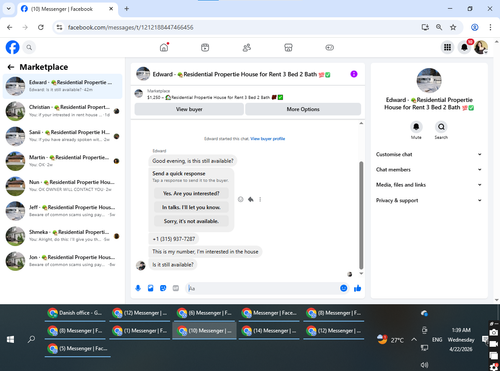This screenshot has width=500, height=371.
Task: Open the notifications bell with badge
Action: pyautogui.click(x=464, y=47)
